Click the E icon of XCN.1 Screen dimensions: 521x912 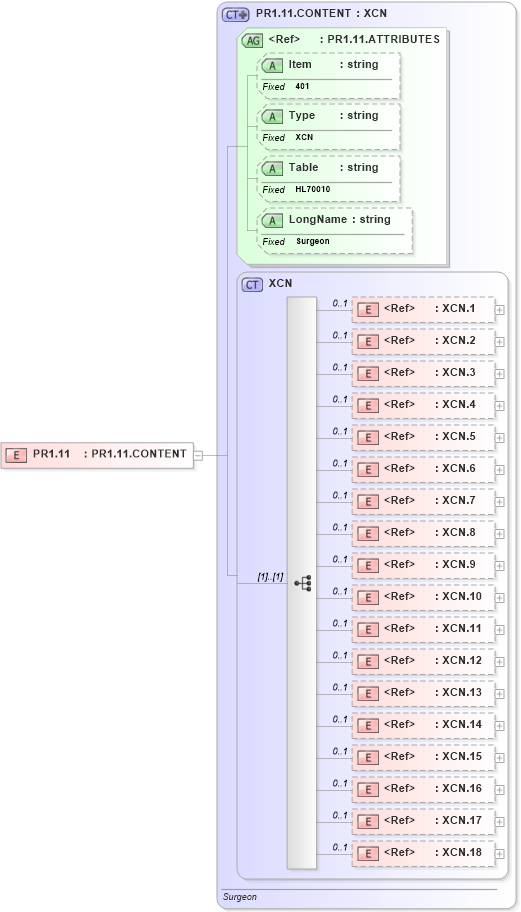pyautogui.click(x=367, y=310)
